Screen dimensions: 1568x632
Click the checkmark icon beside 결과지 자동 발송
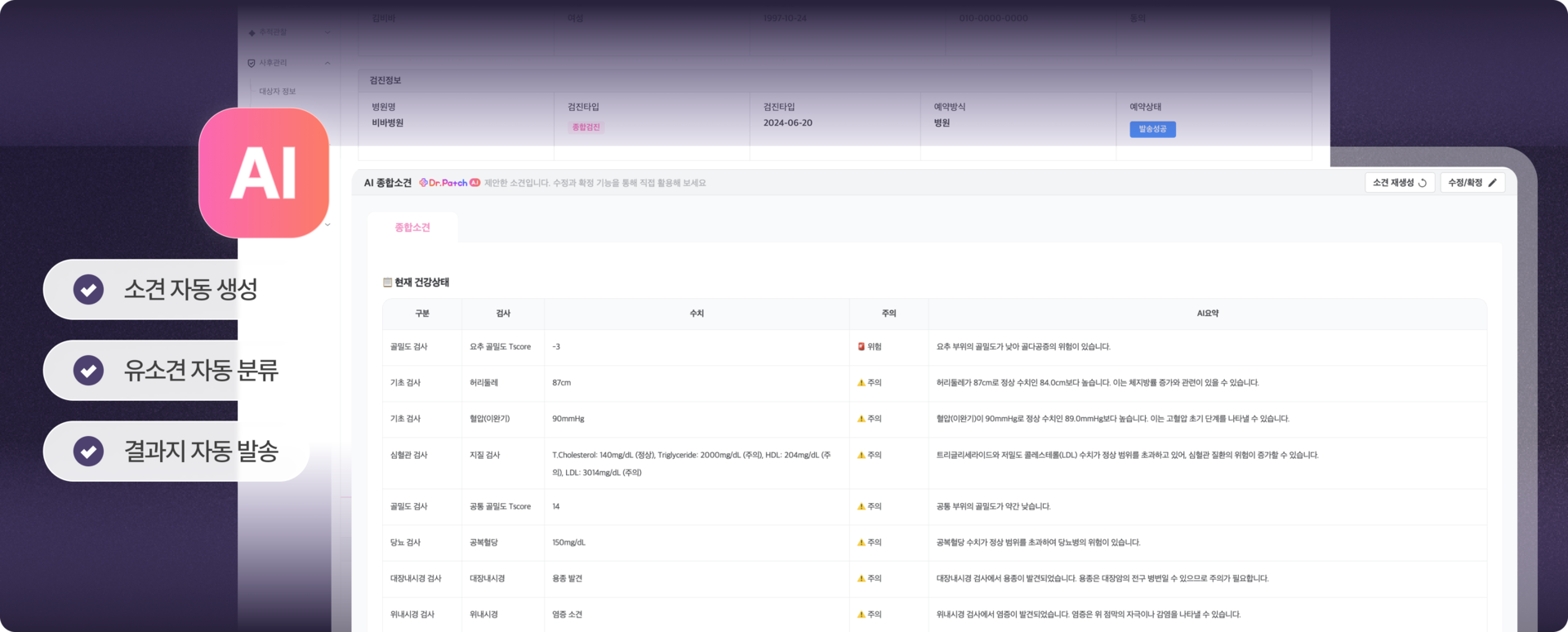(88, 451)
